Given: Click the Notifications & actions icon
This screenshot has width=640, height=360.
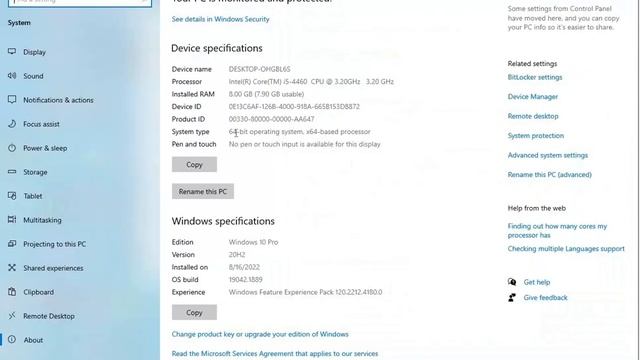Looking at the screenshot, I should [x=12, y=100].
